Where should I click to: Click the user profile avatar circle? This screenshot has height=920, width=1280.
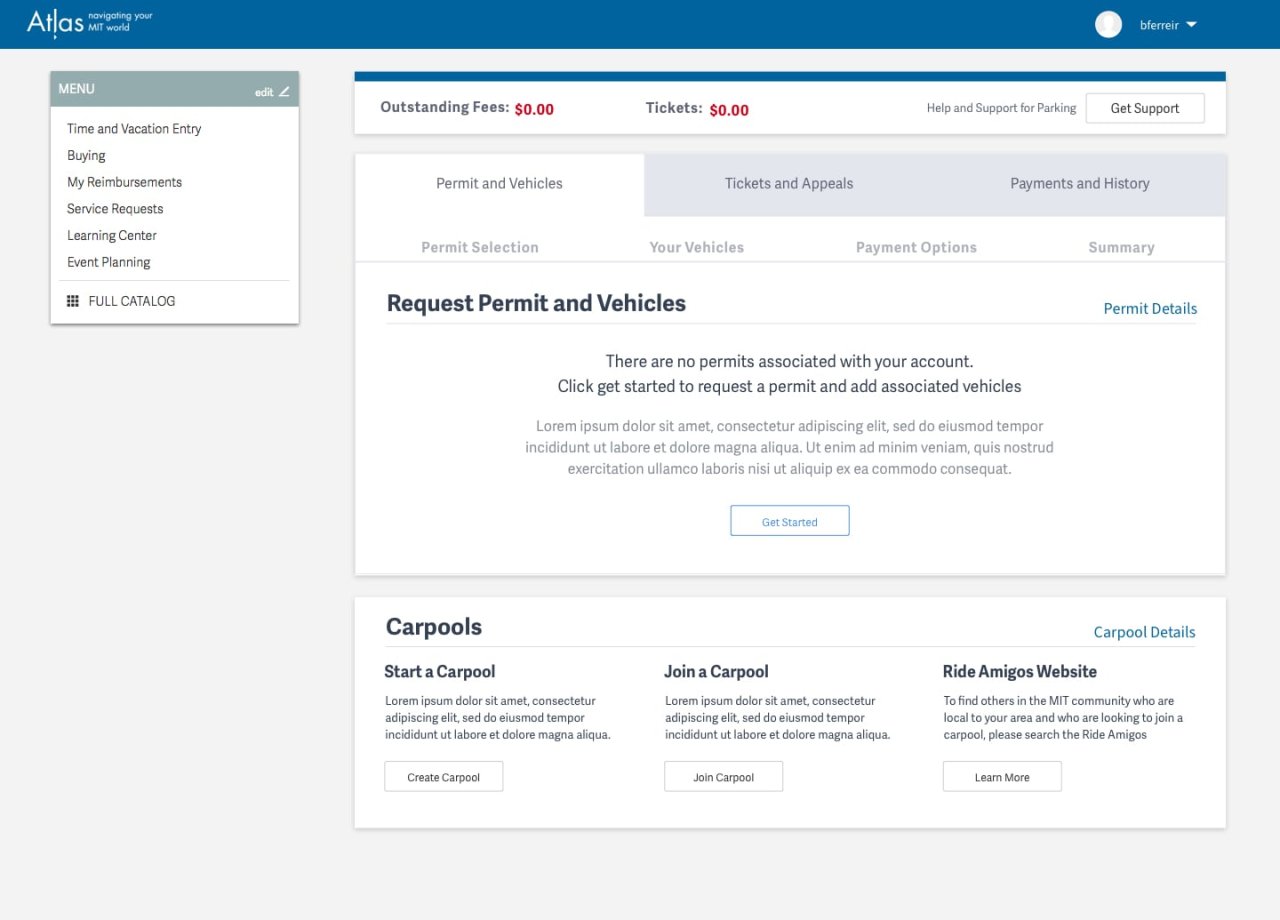(x=1108, y=25)
